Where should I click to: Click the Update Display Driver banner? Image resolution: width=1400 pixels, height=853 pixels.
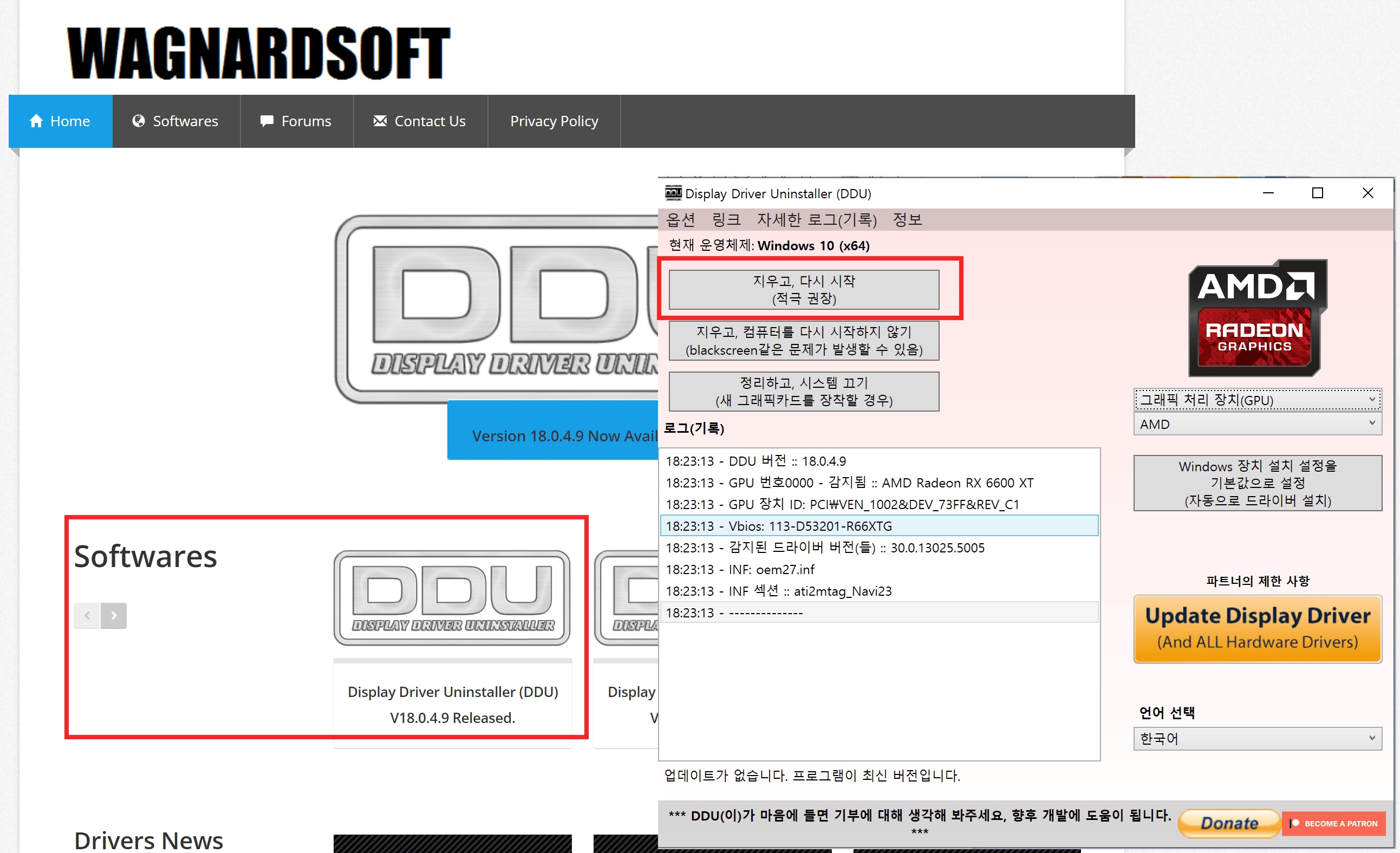click(x=1257, y=629)
